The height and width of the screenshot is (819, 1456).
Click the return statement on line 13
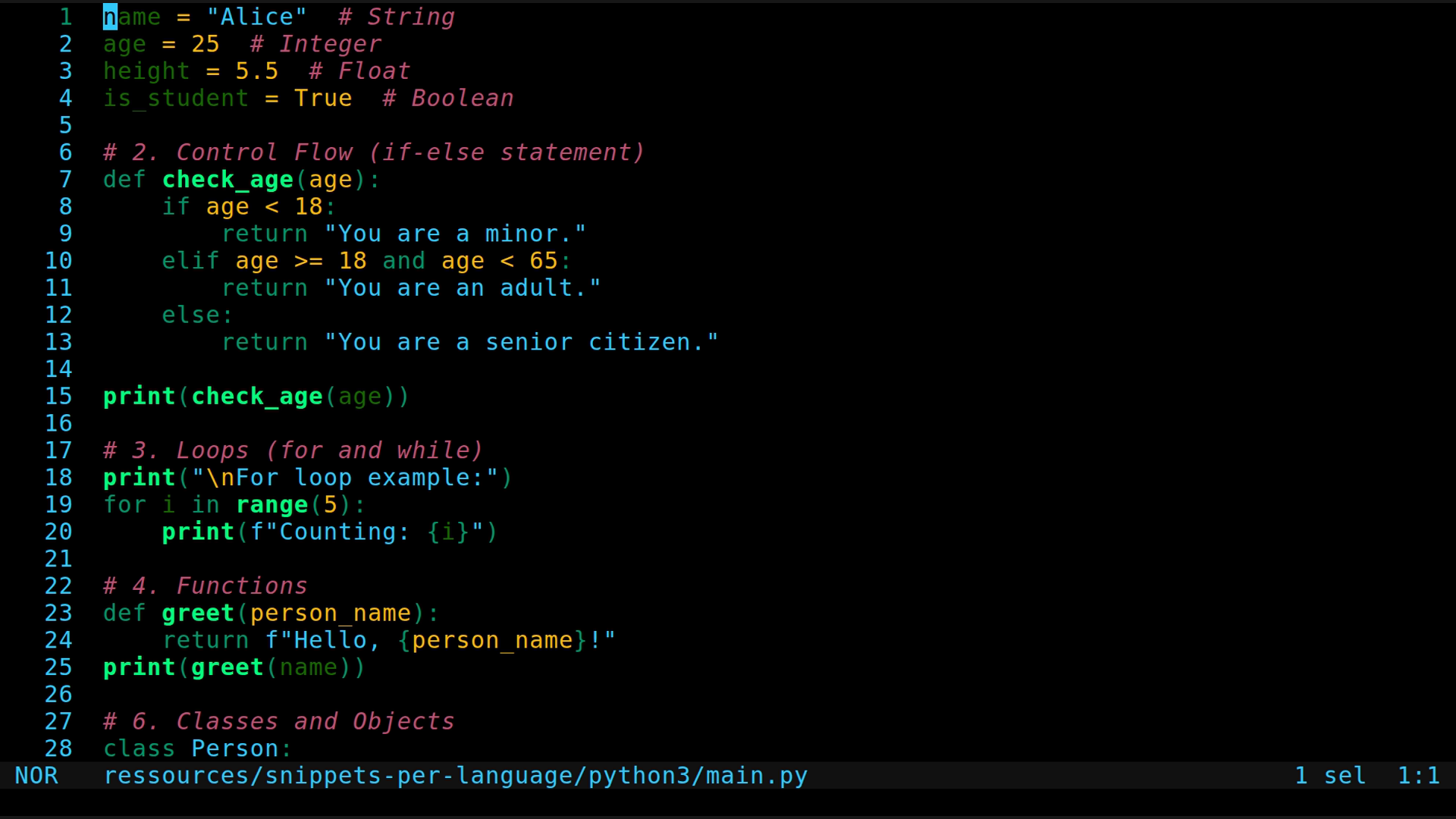click(x=265, y=342)
